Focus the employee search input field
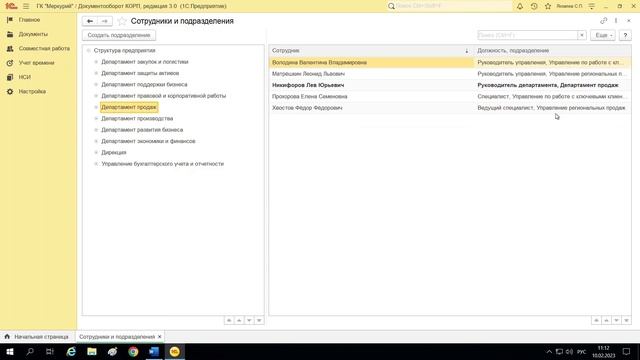Image resolution: width=640 pixels, height=360 pixels. (x=527, y=35)
